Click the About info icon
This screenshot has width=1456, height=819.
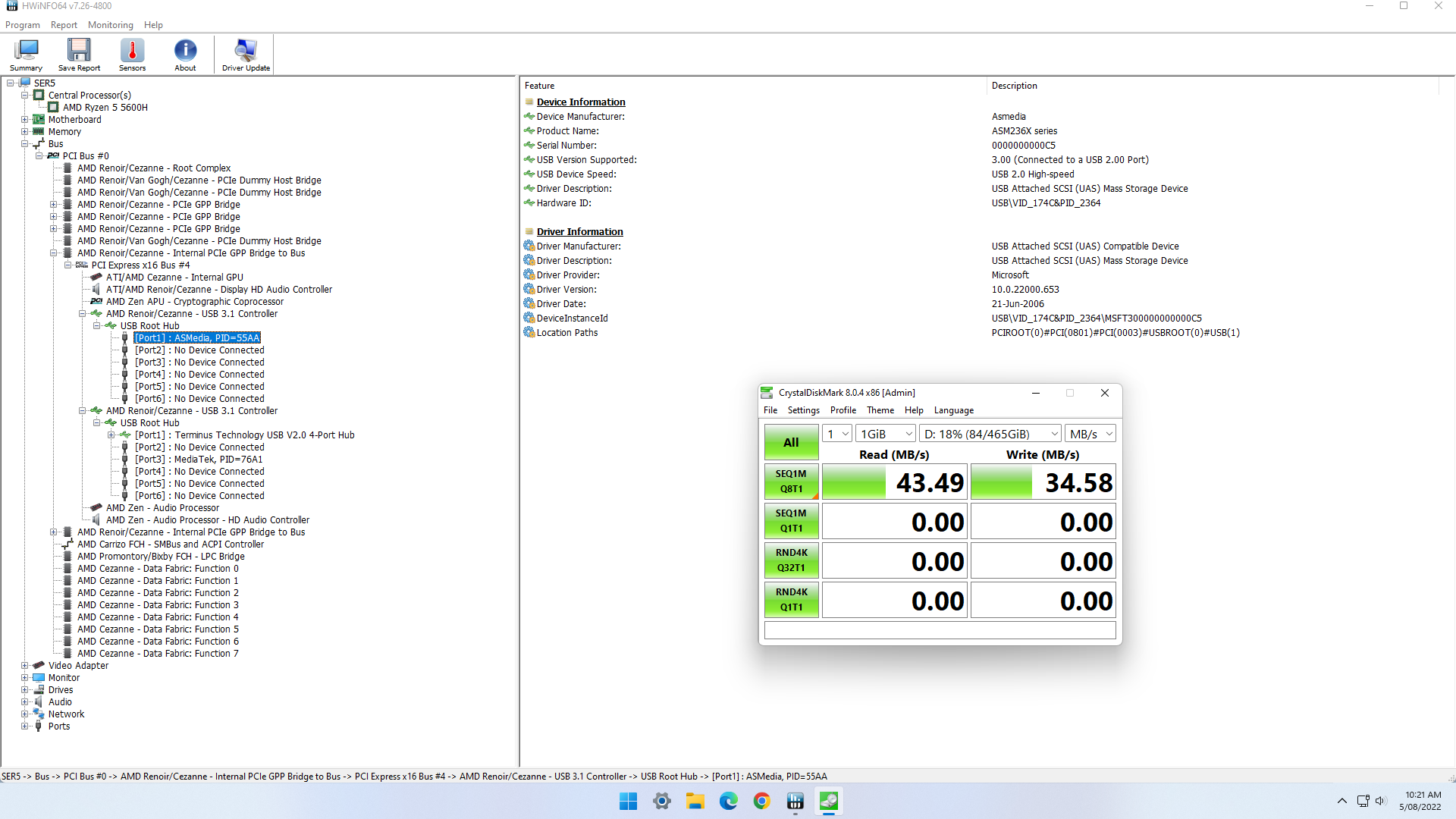(x=185, y=55)
